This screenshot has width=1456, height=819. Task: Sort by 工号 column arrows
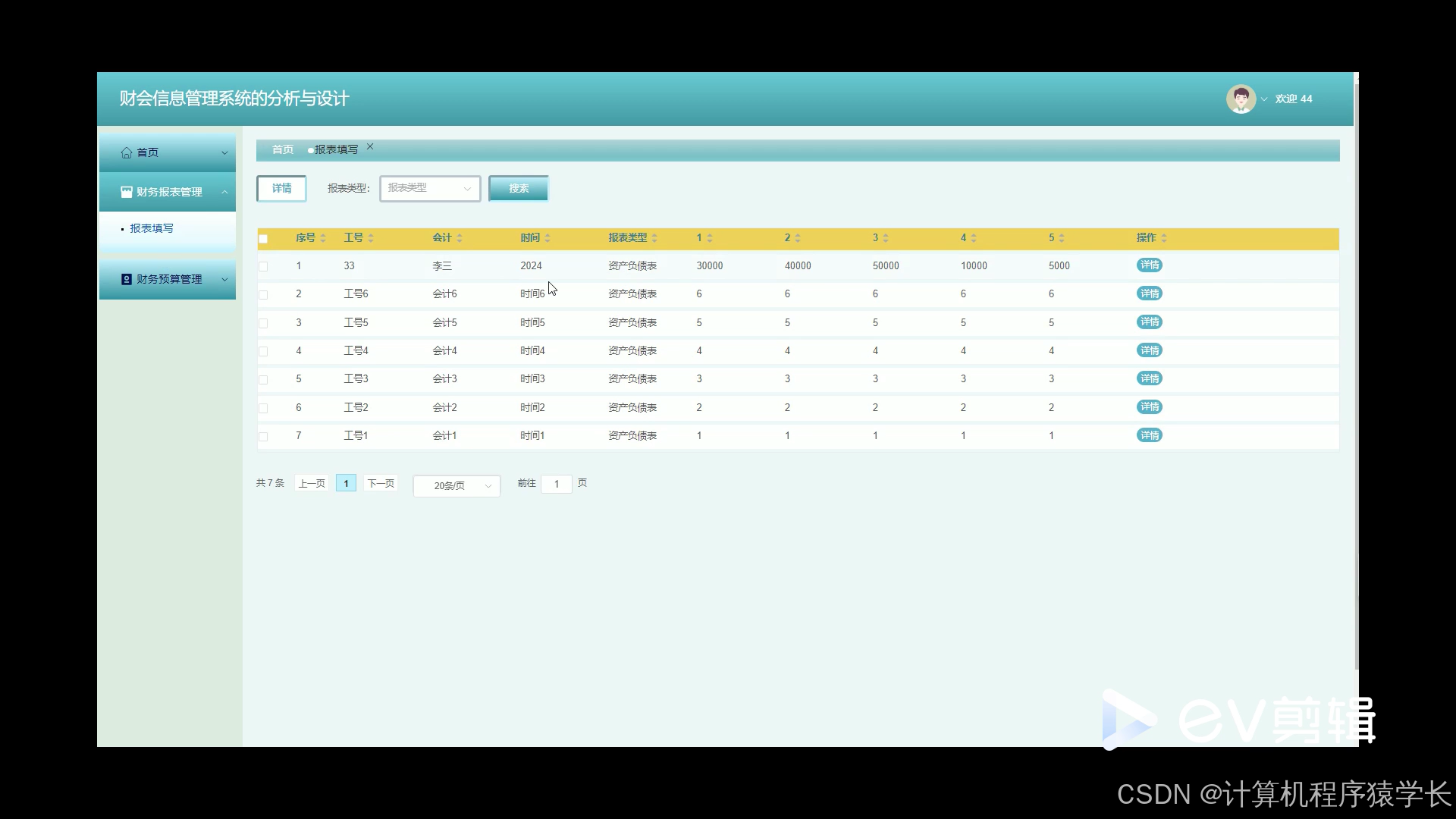click(x=371, y=238)
